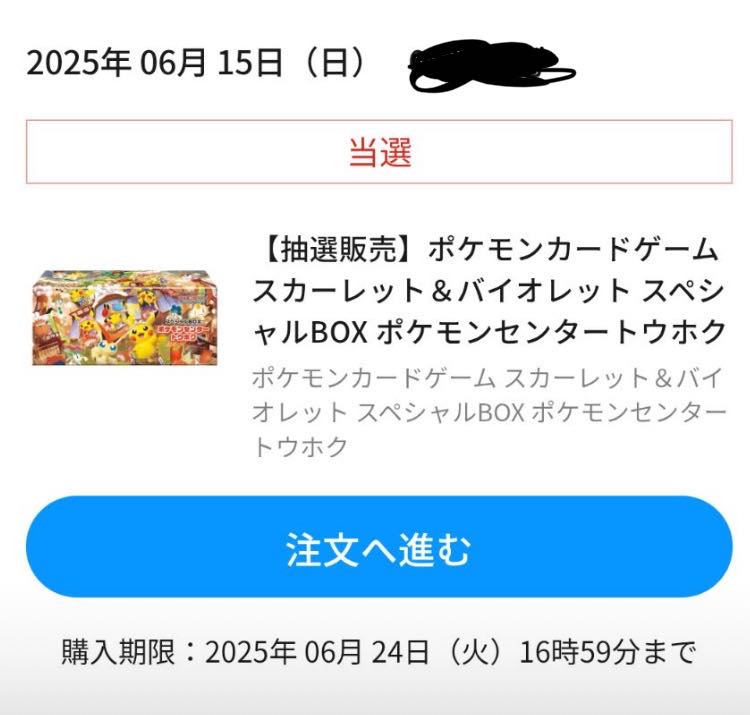Click the ポケモンカードゲーム bold first title line
Screen dimensions: 750x715
click(x=573, y=250)
